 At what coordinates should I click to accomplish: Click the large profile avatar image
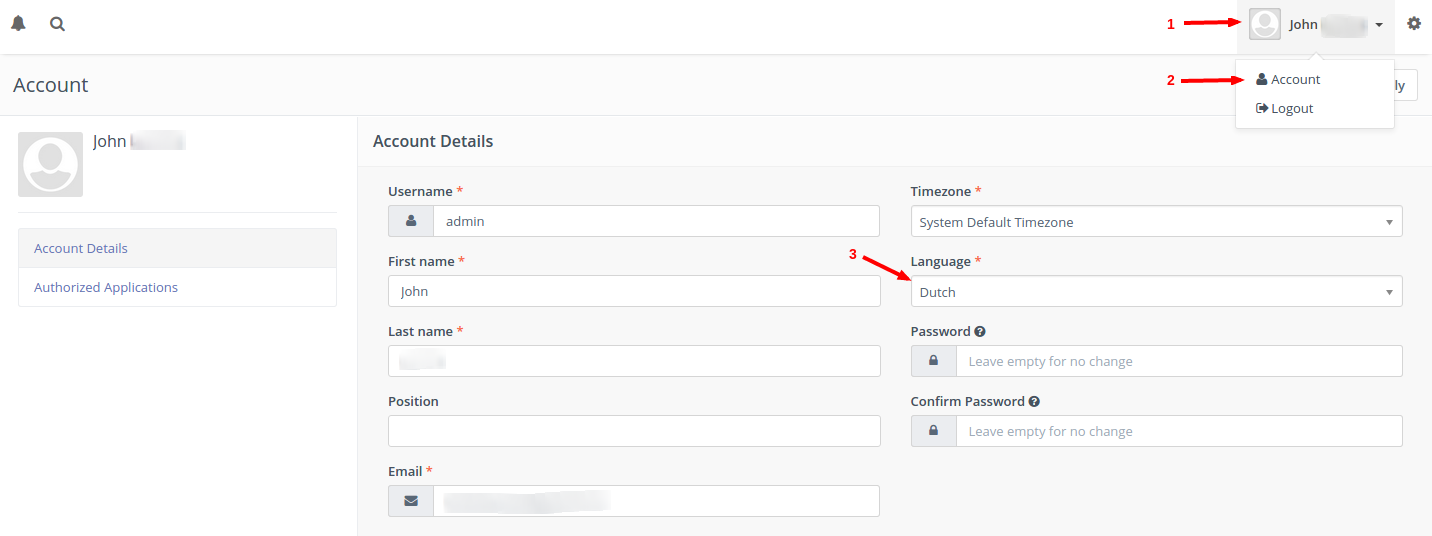click(51, 165)
